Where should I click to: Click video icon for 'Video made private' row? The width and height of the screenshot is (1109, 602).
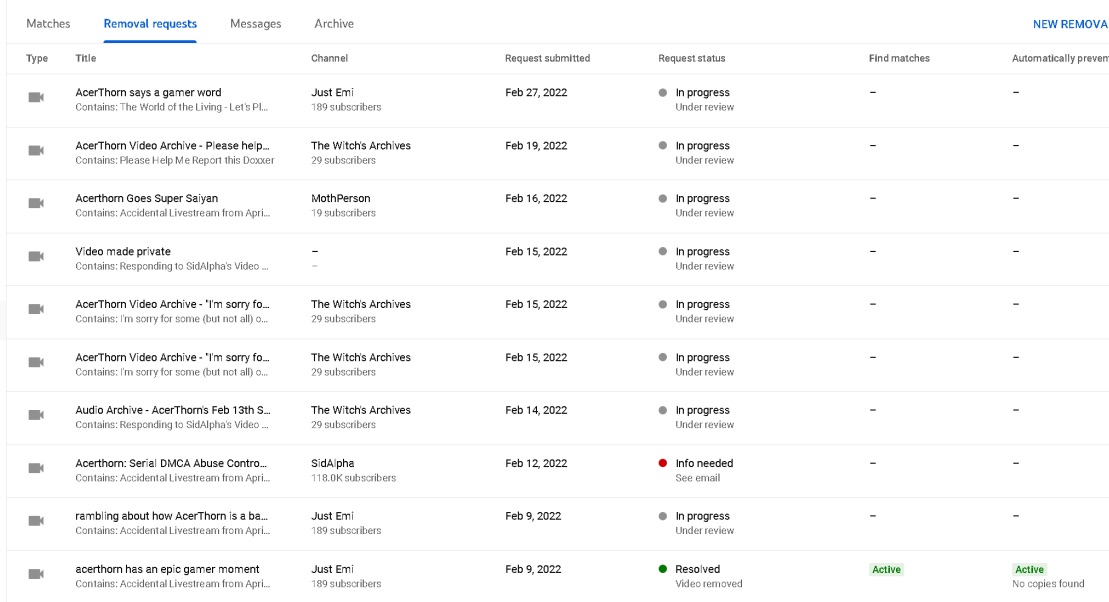pos(36,256)
